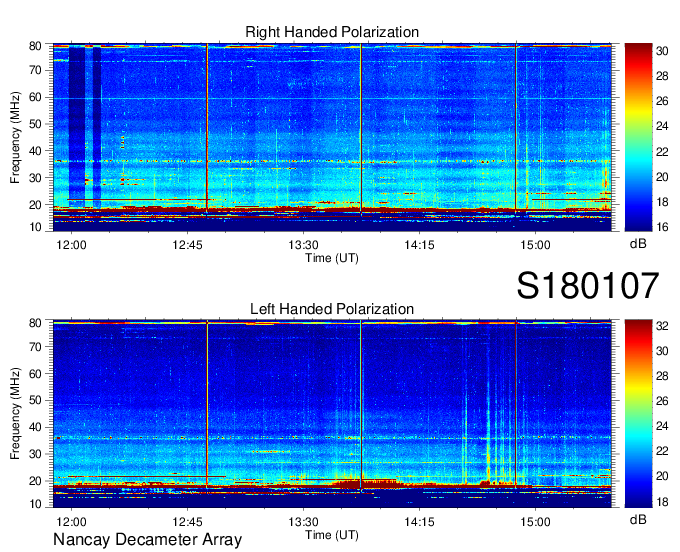Screen dimensions: 680x552
Task: Click the Right Handed Polarization title
Action: (x=332, y=32)
